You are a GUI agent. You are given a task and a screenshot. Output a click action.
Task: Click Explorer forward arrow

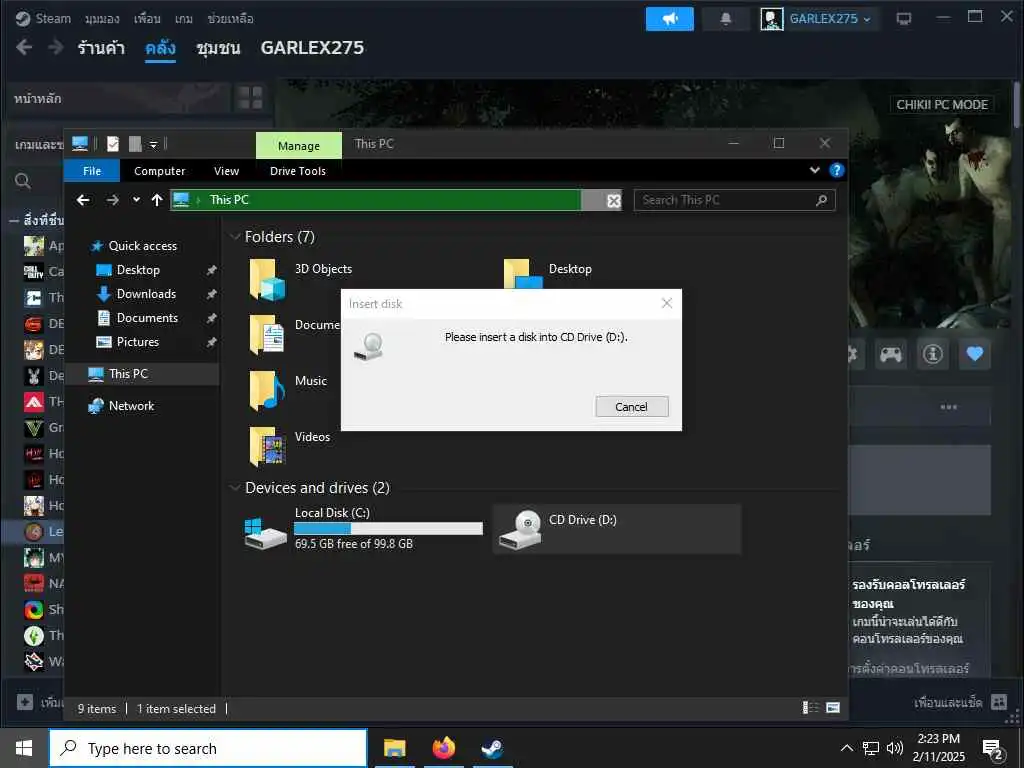click(x=112, y=200)
